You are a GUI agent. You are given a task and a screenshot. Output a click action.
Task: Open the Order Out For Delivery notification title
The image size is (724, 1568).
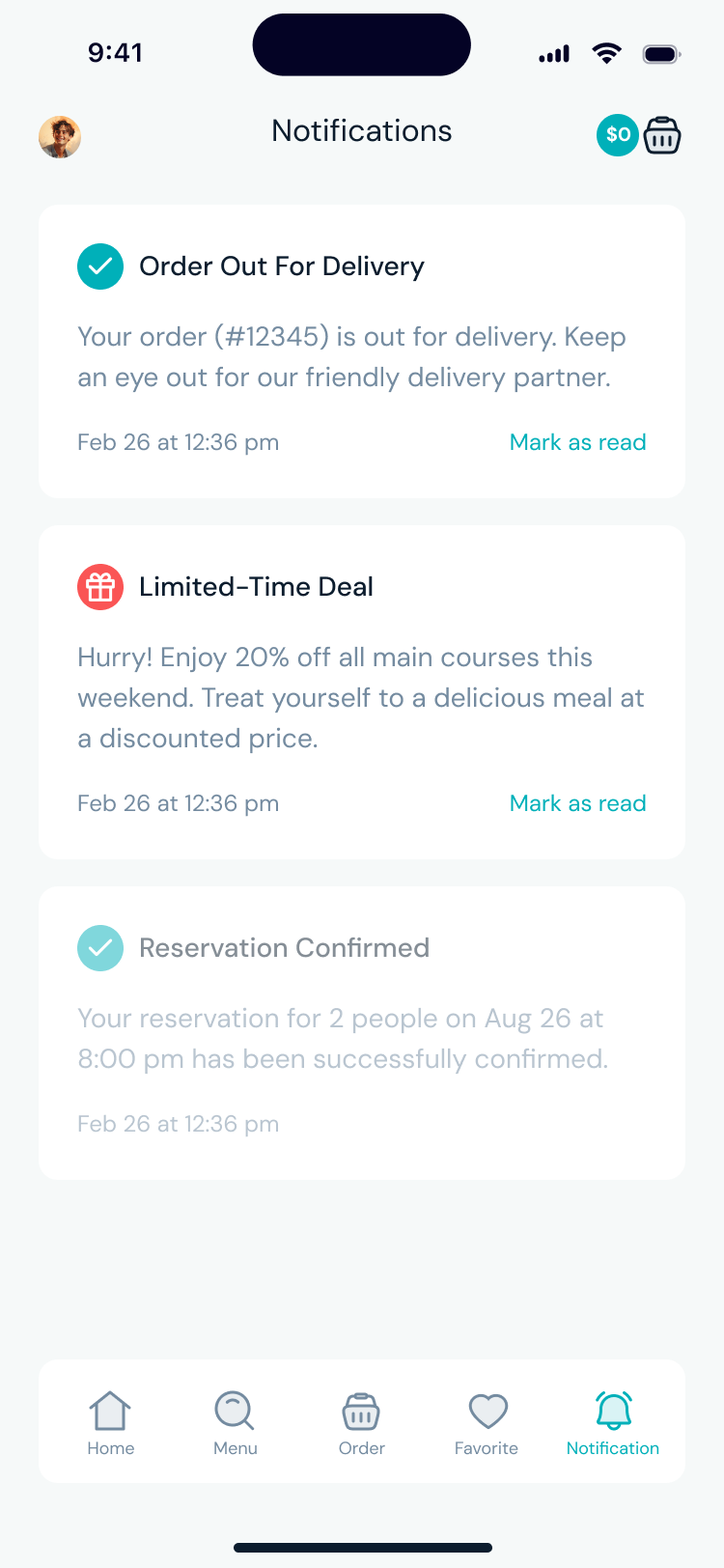[x=282, y=266]
